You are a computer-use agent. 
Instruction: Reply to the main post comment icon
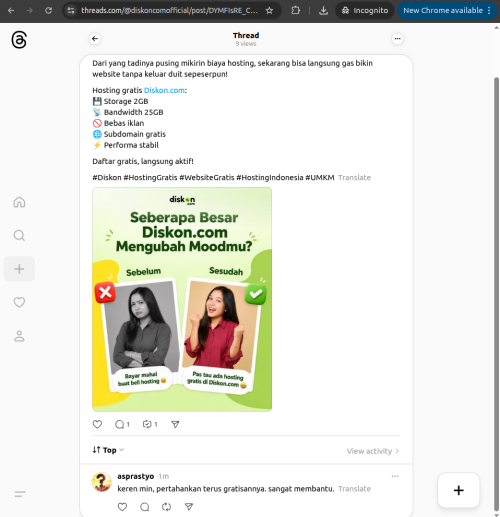(122, 424)
